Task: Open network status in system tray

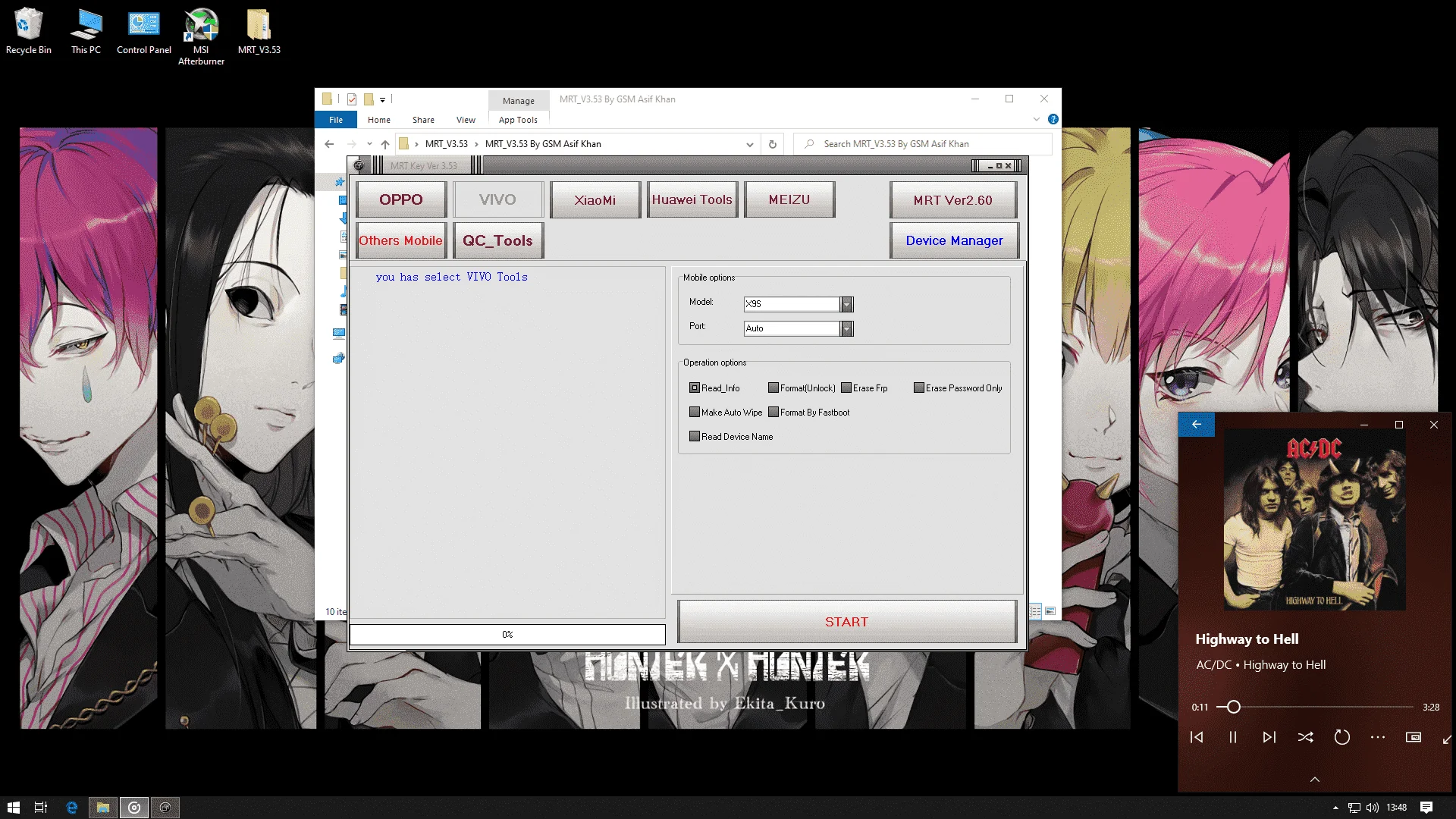Action: tap(1354, 808)
